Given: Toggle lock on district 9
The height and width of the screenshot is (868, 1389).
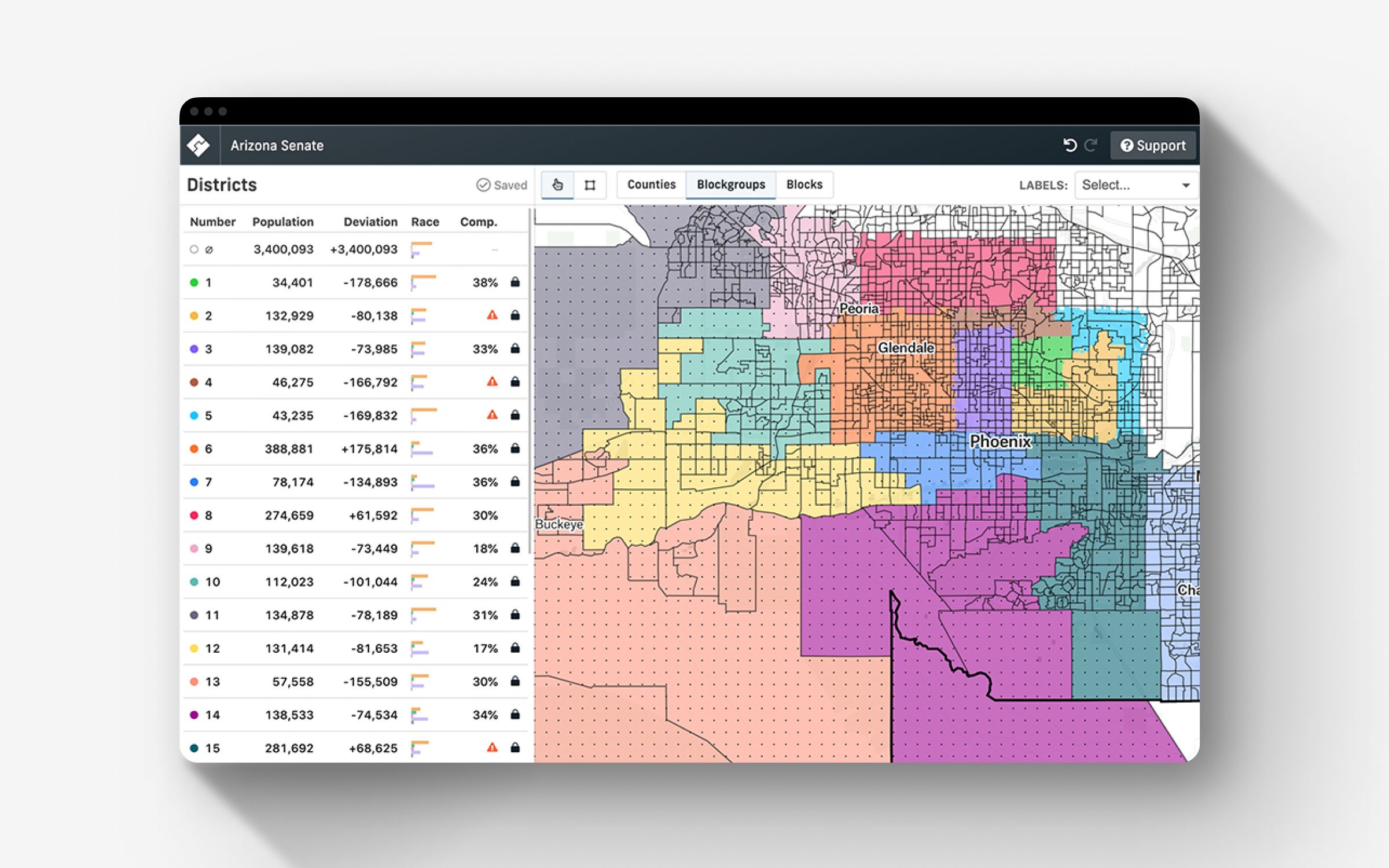Looking at the screenshot, I should (515, 549).
